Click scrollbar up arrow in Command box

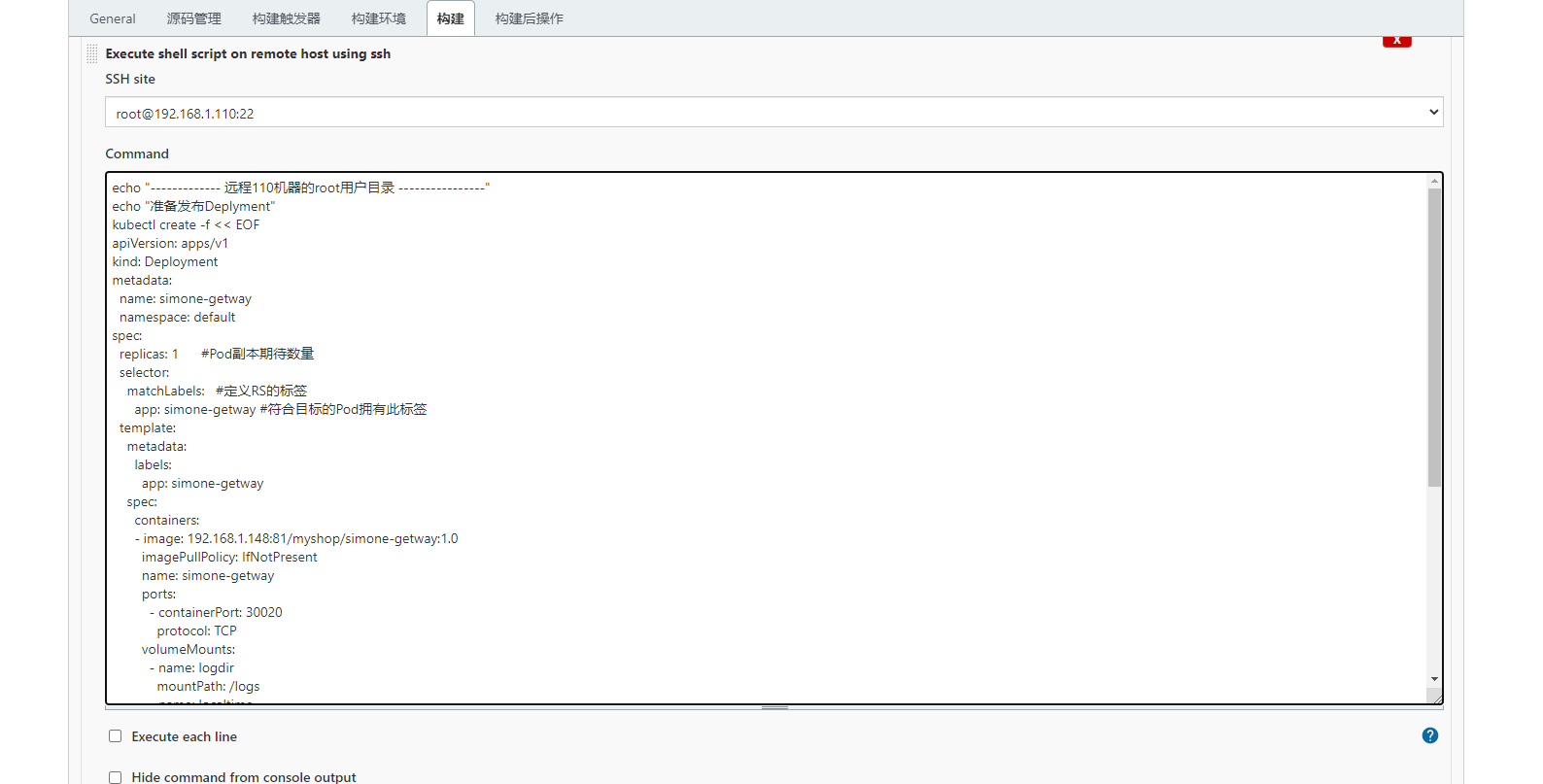point(1434,181)
